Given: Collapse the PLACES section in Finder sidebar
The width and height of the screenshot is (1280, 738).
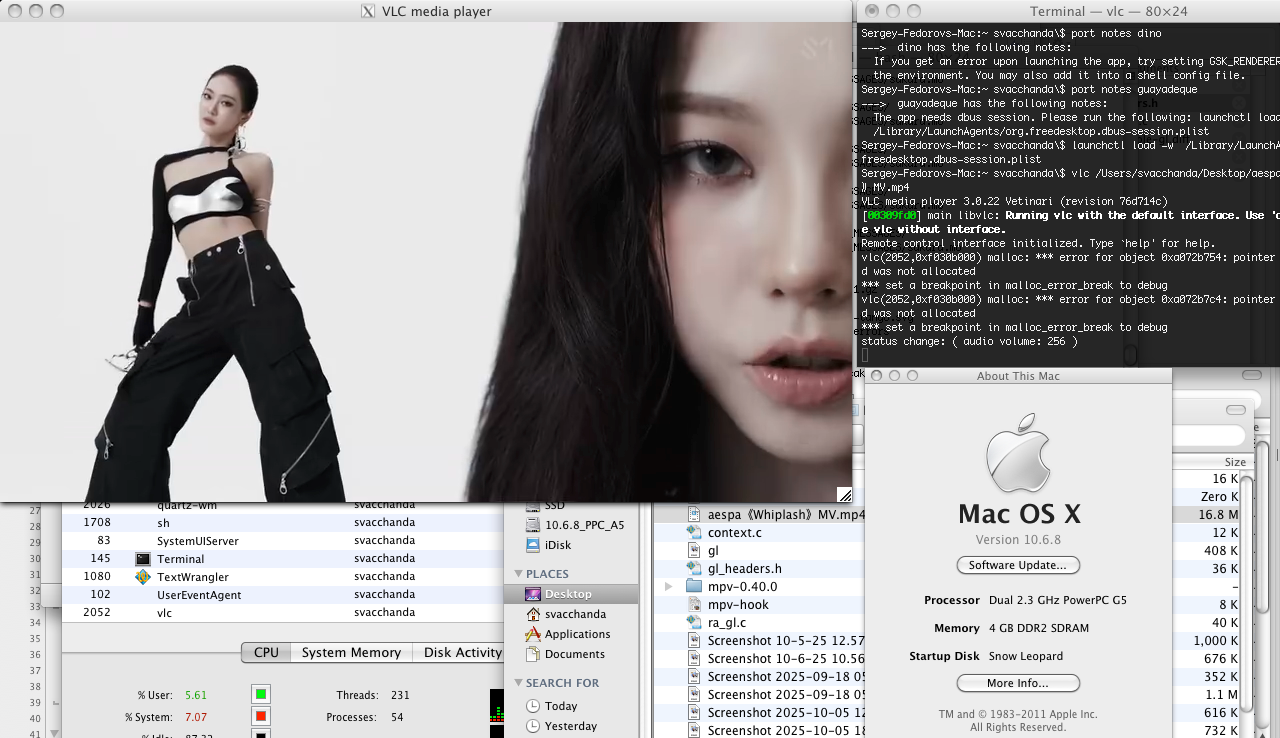Looking at the screenshot, I should (519, 574).
